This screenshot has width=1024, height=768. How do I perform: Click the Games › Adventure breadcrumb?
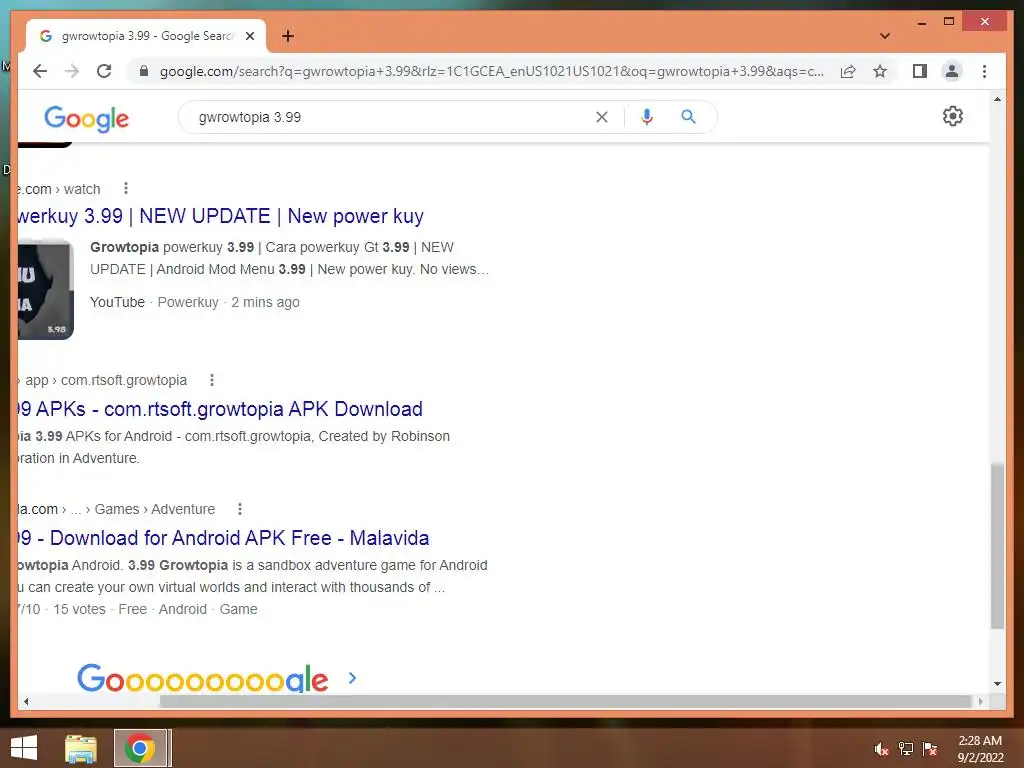(x=155, y=509)
